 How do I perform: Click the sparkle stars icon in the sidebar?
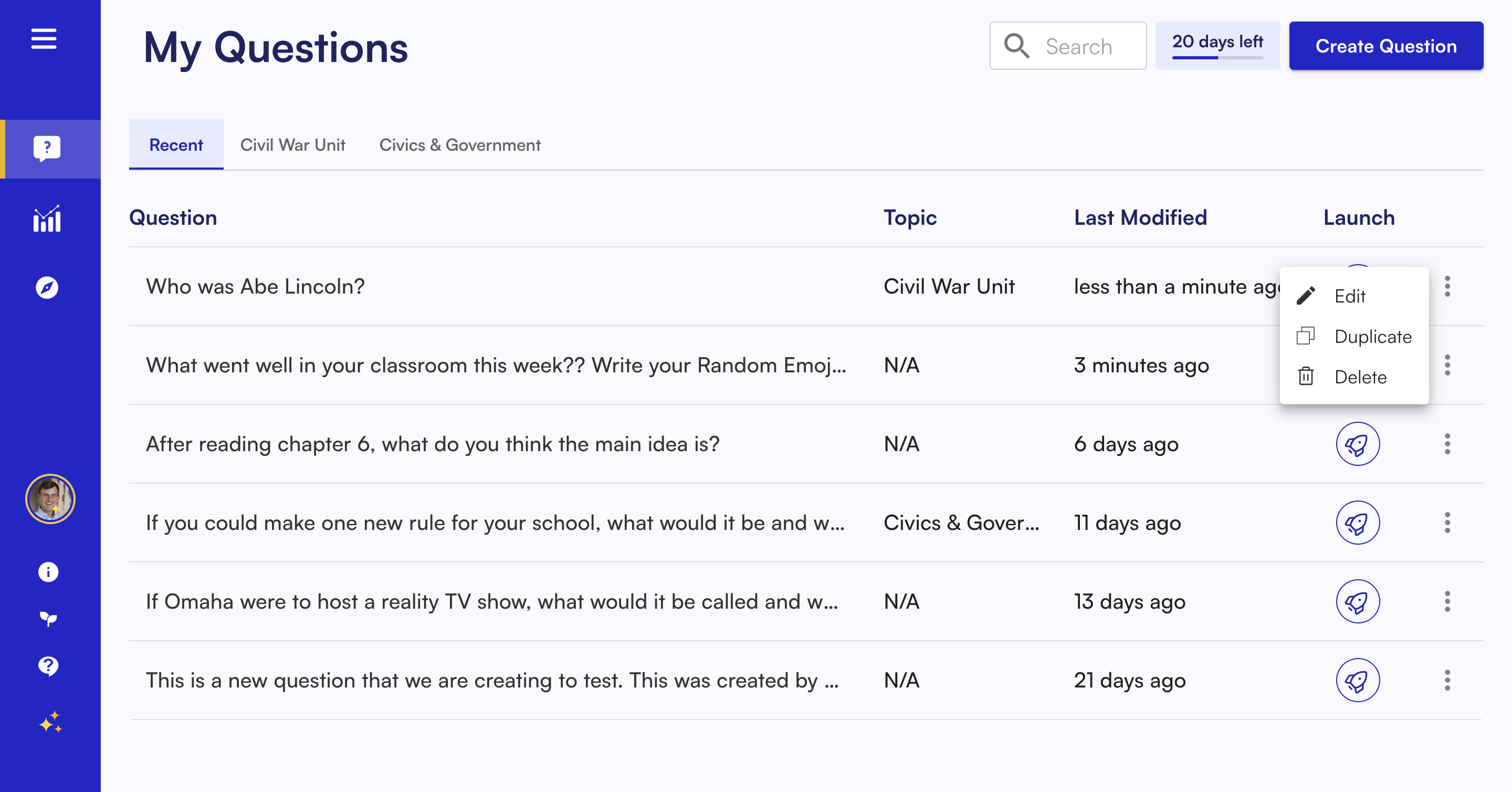pyautogui.click(x=50, y=722)
